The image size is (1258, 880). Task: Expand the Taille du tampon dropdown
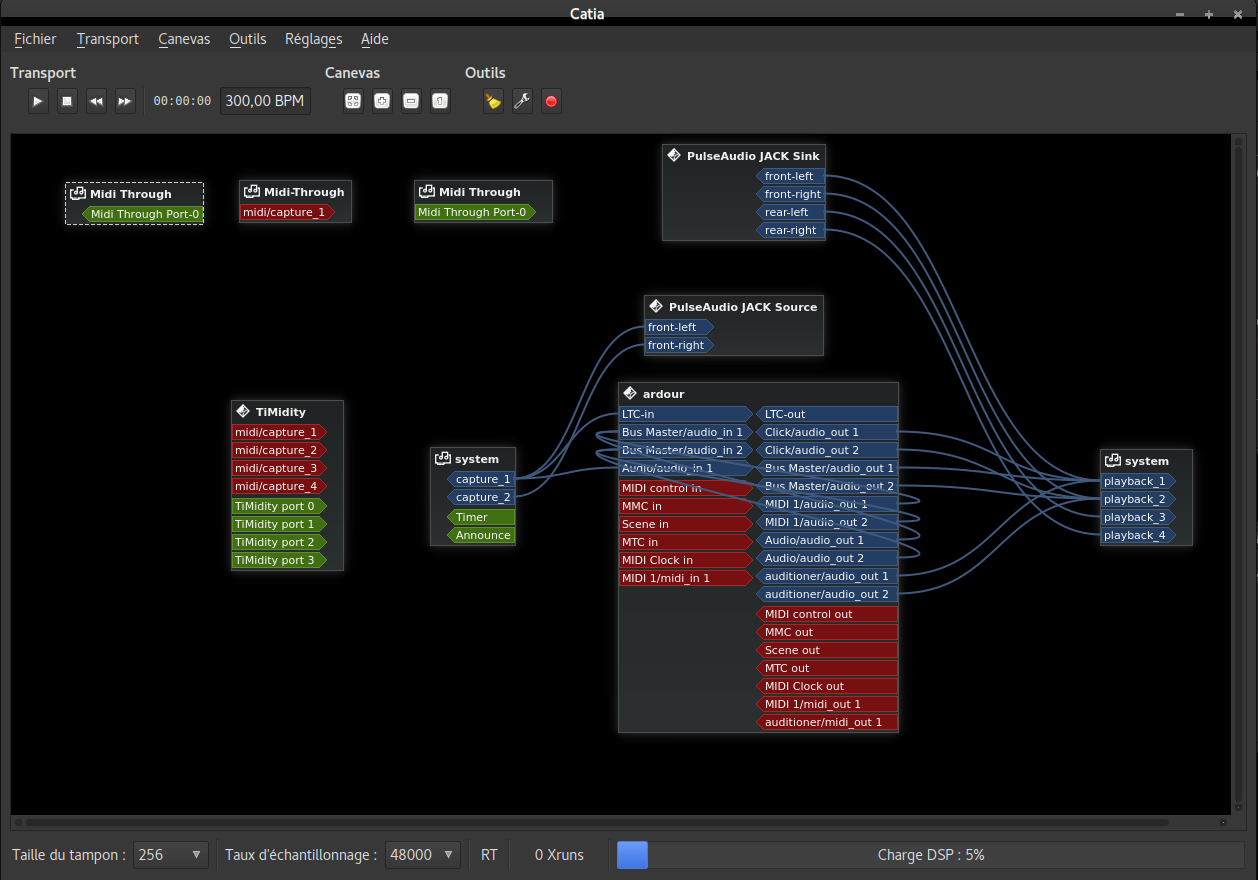pos(171,855)
